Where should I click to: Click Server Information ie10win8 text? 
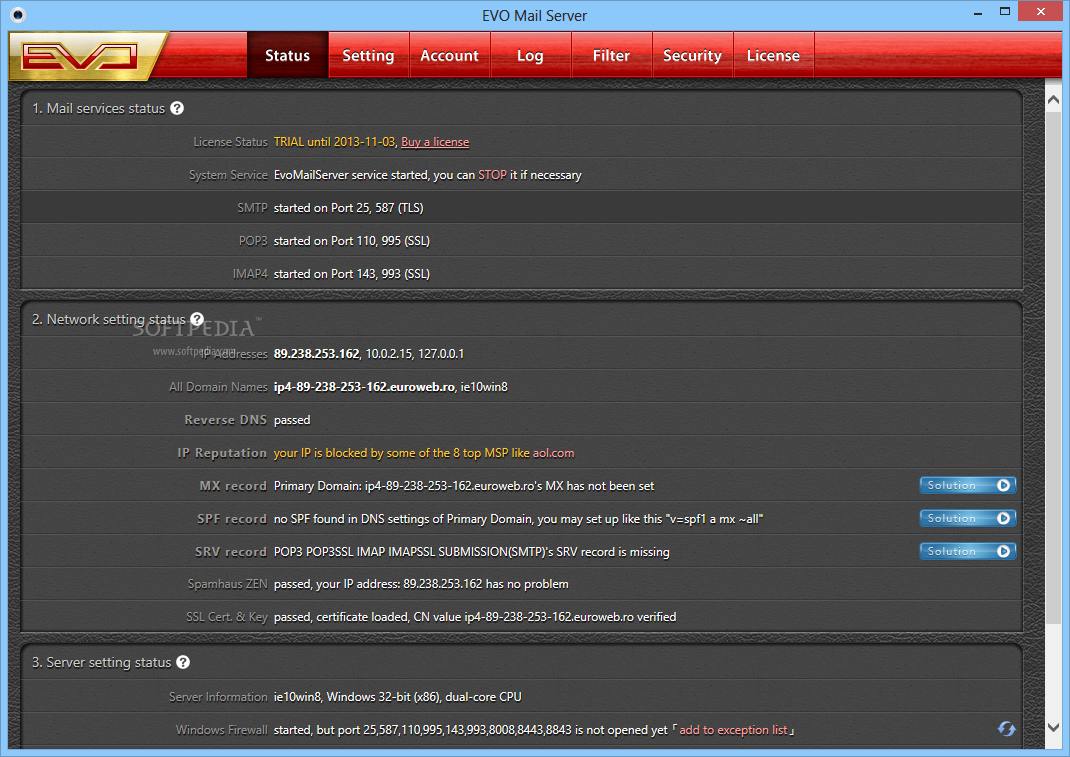pos(397,697)
